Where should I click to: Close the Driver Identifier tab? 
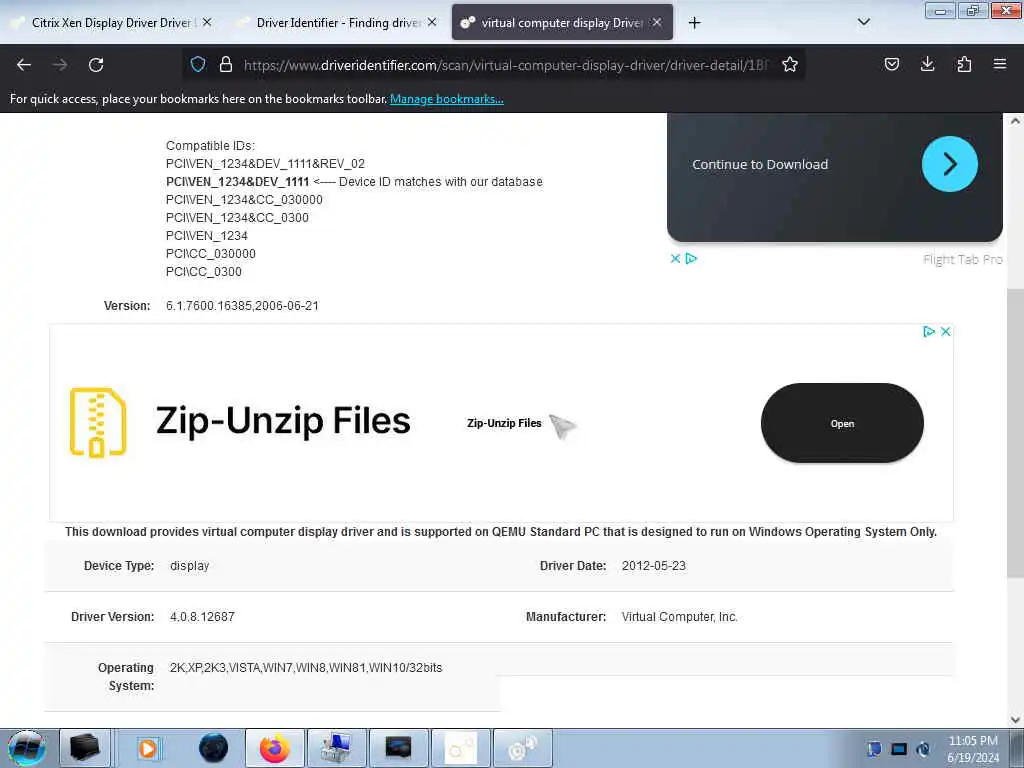click(432, 22)
